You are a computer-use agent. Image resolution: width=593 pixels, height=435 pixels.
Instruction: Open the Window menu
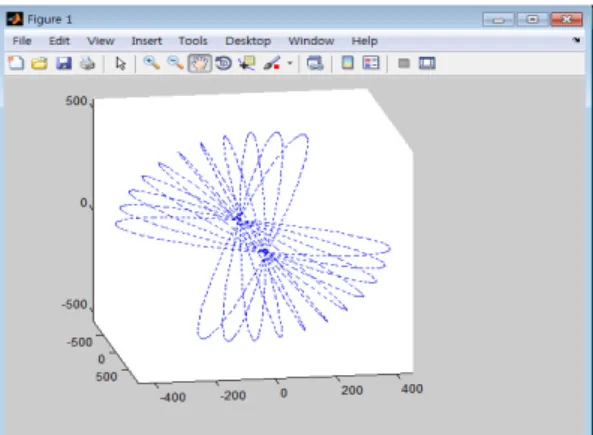(311, 41)
